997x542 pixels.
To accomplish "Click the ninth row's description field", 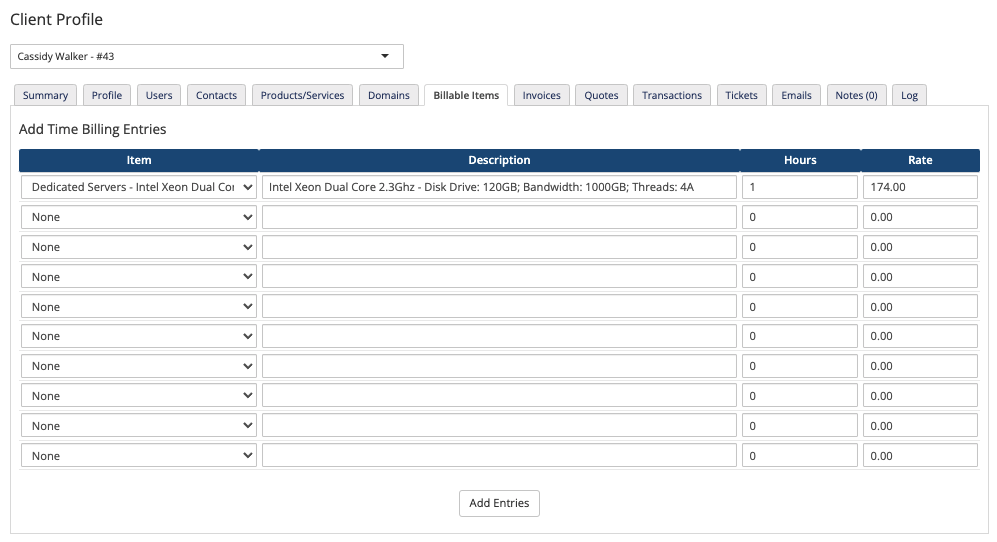I will tap(499, 426).
